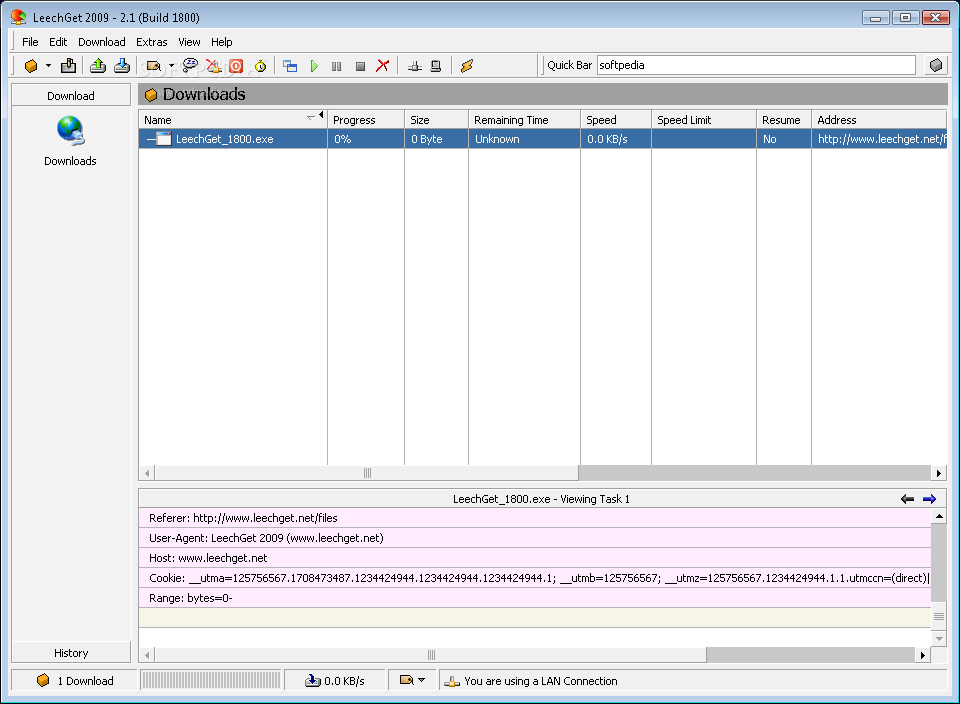Sort by the Resume column header
This screenshot has width=960, height=704.
(x=784, y=120)
